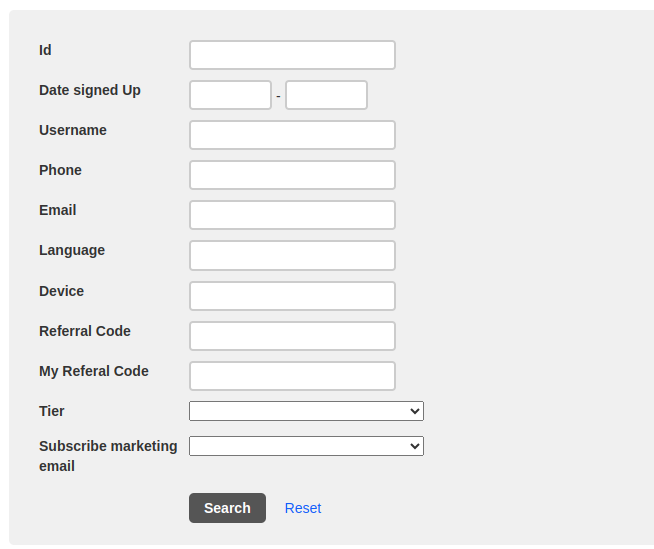The image size is (654, 549).
Task: Click the Reset link
Action: point(303,508)
